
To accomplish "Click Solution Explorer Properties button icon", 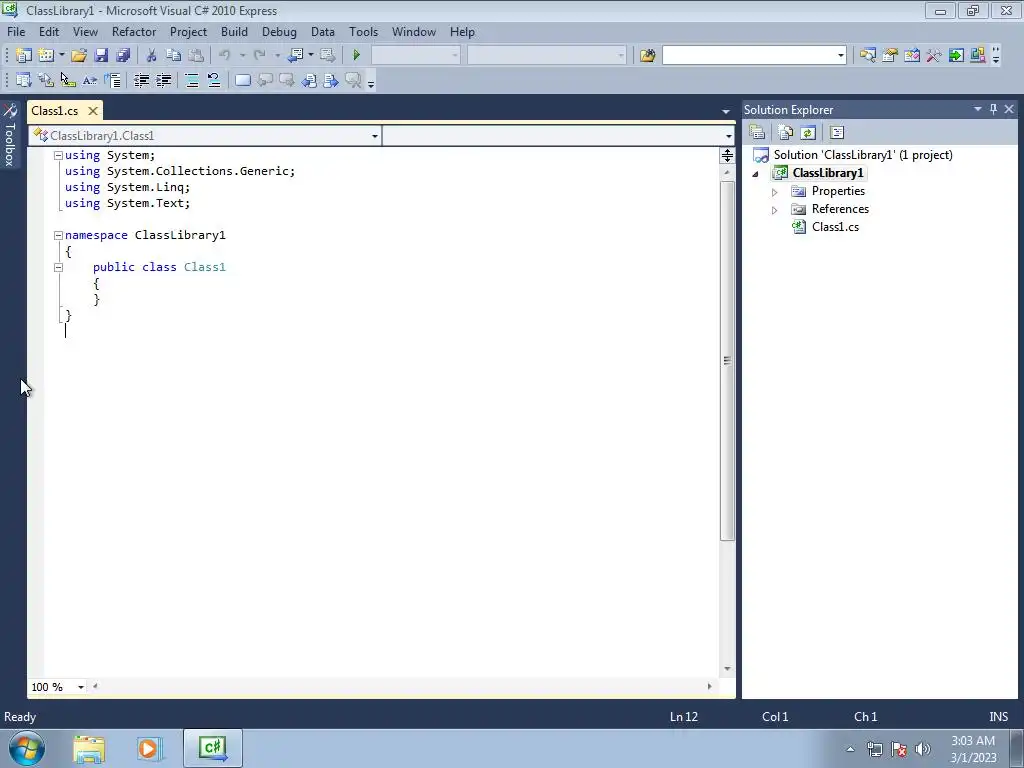I will [758, 133].
